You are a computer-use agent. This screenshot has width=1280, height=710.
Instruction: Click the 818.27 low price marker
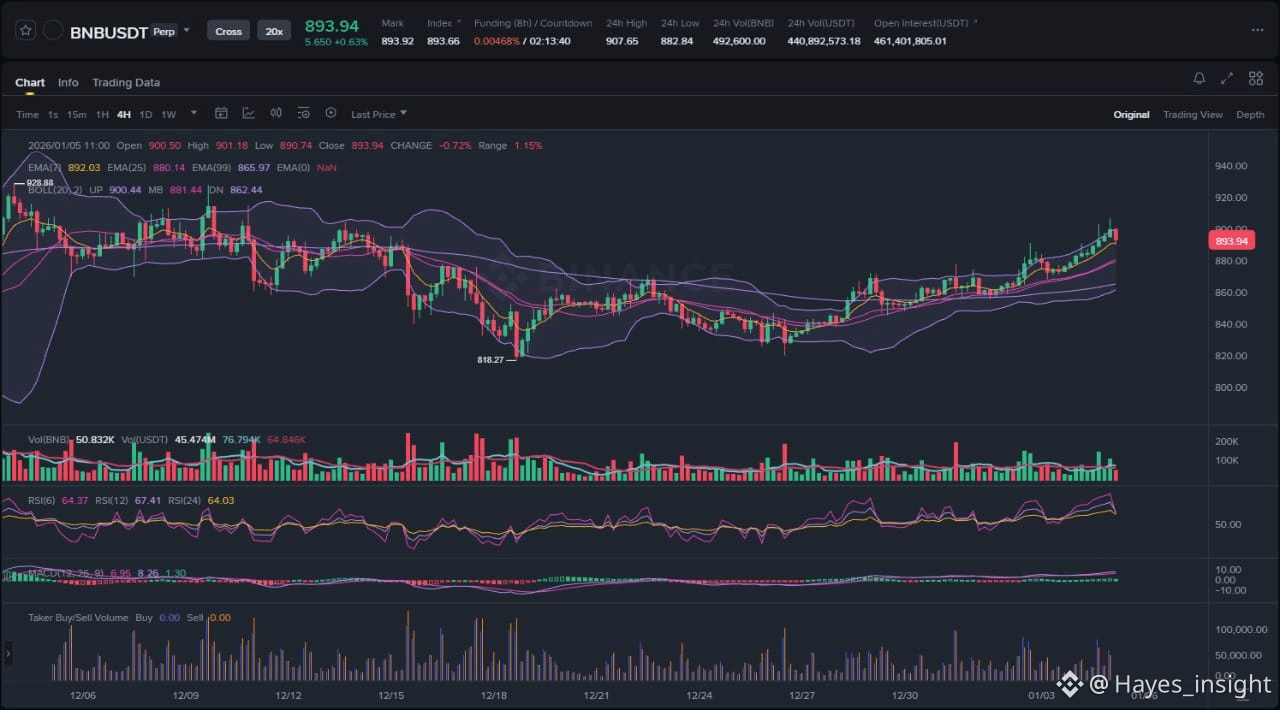point(491,359)
